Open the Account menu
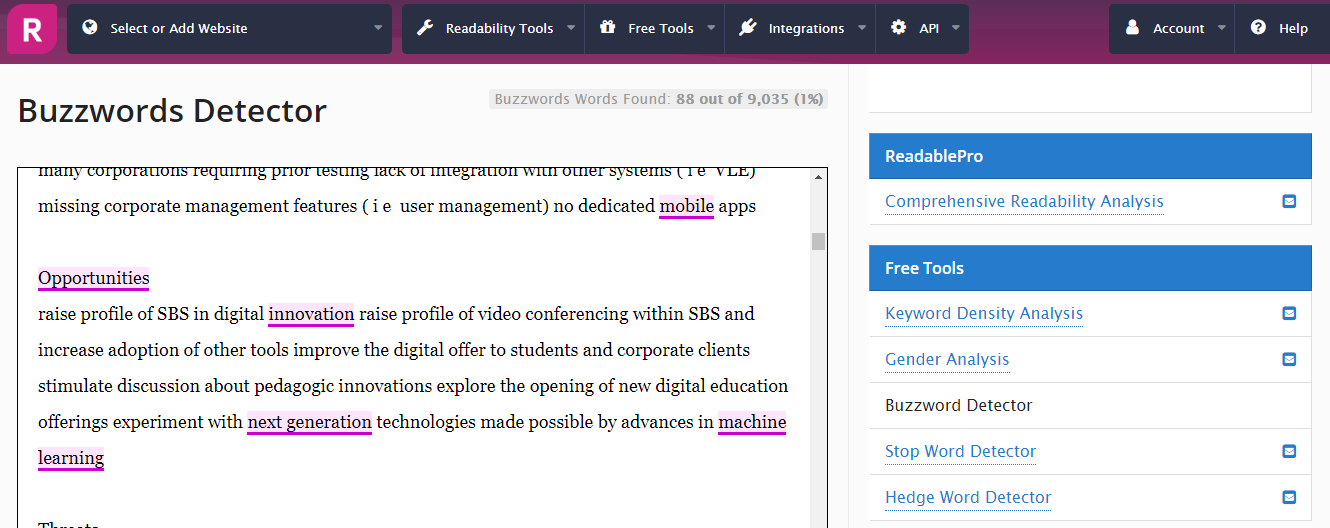Screen dimensions: 1330x528 (1171, 29)
